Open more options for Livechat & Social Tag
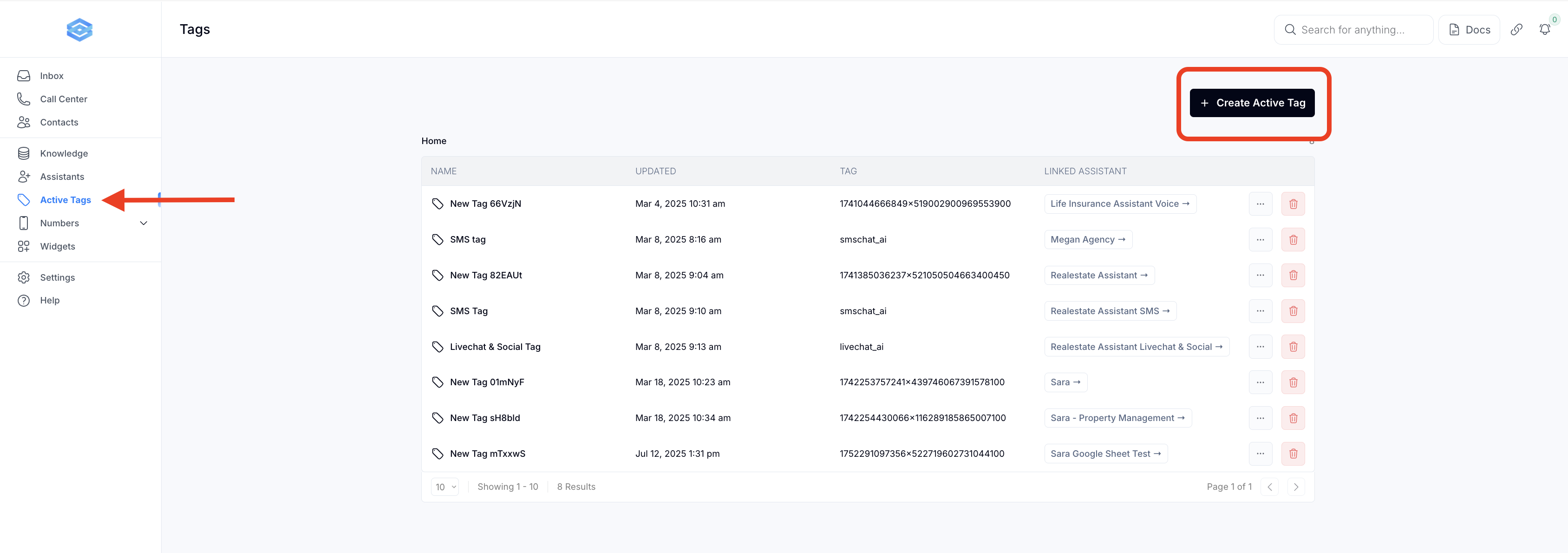The image size is (1568, 553). [x=1260, y=347]
